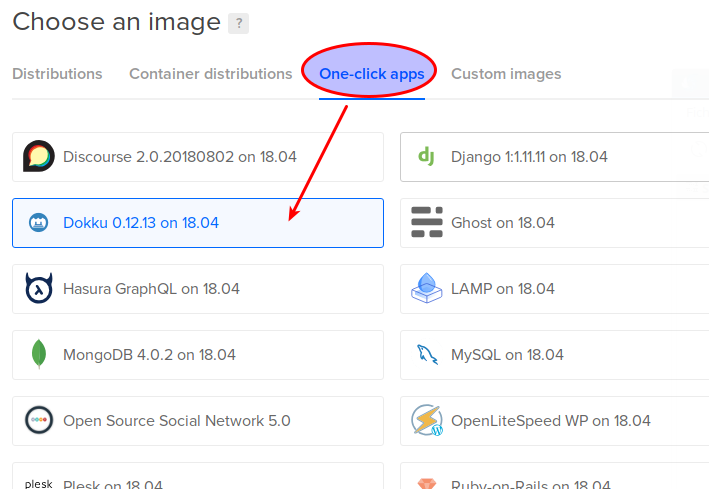The height and width of the screenshot is (489, 709).
Task: Click the help question mark icon
Action: tap(238, 24)
